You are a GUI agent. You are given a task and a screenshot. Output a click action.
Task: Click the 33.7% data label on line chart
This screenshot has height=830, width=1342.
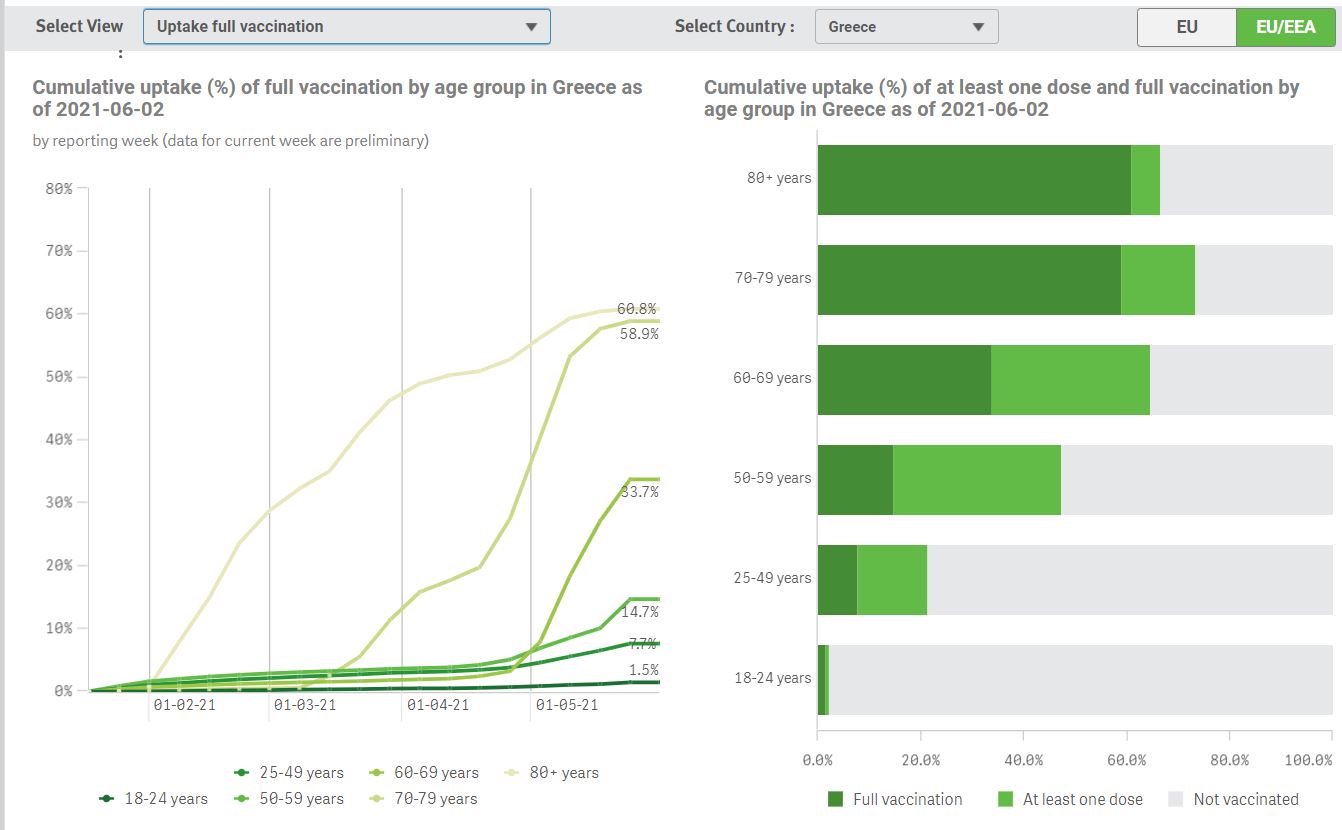click(639, 492)
